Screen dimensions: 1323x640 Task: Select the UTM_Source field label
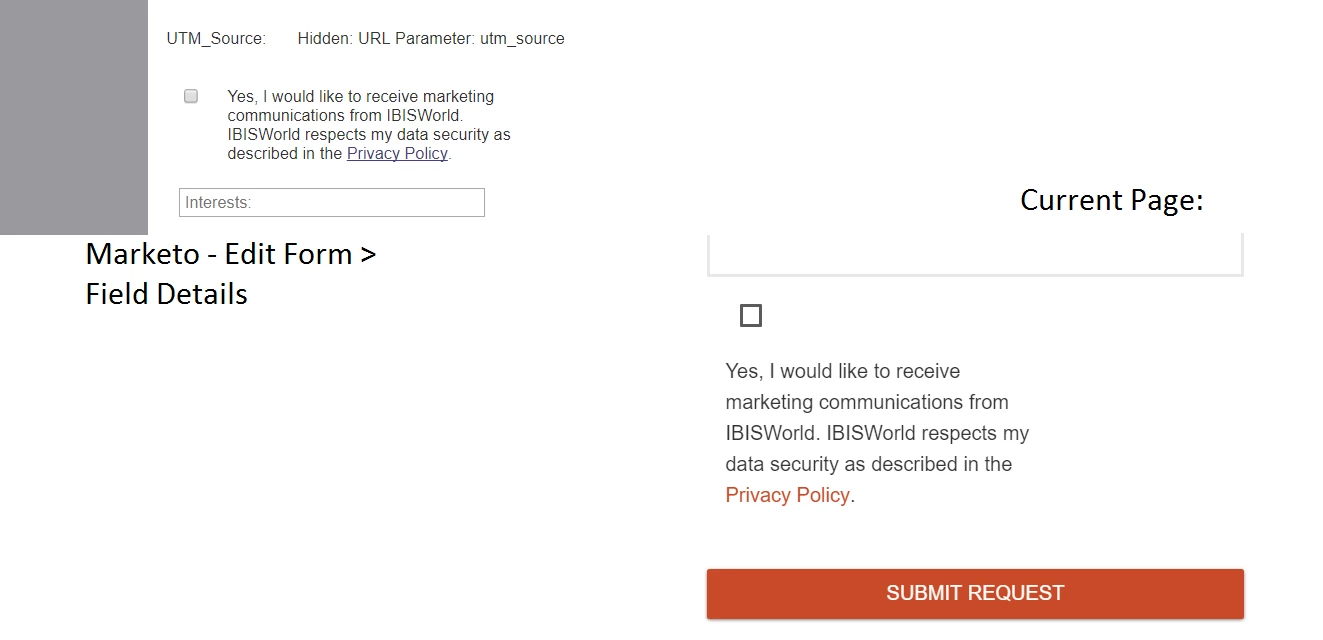point(216,39)
